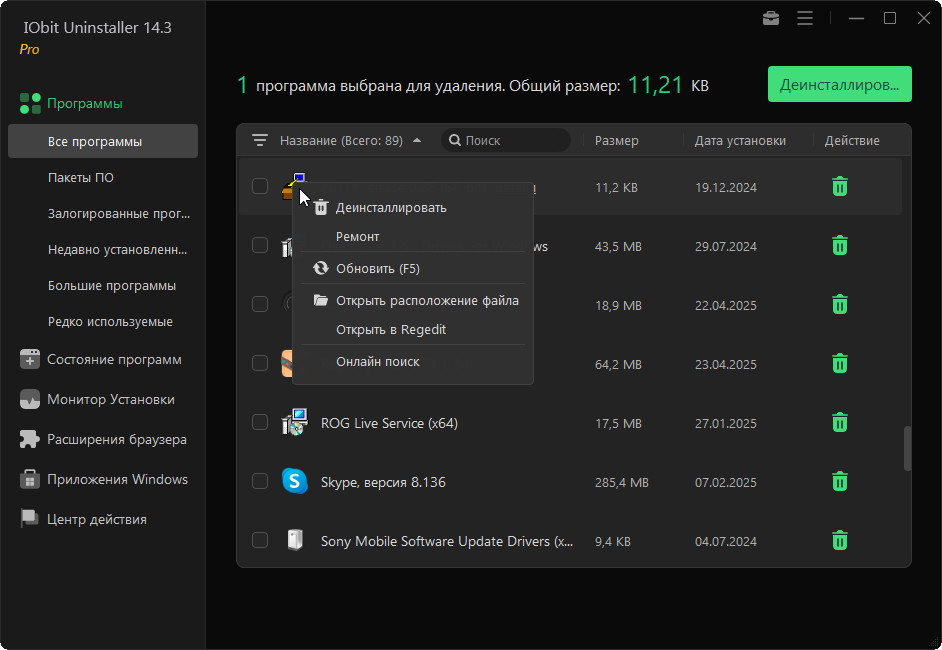Click the trash icon in the Skype row
The height and width of the screenshot is (650, 942).
coord(840,481)
